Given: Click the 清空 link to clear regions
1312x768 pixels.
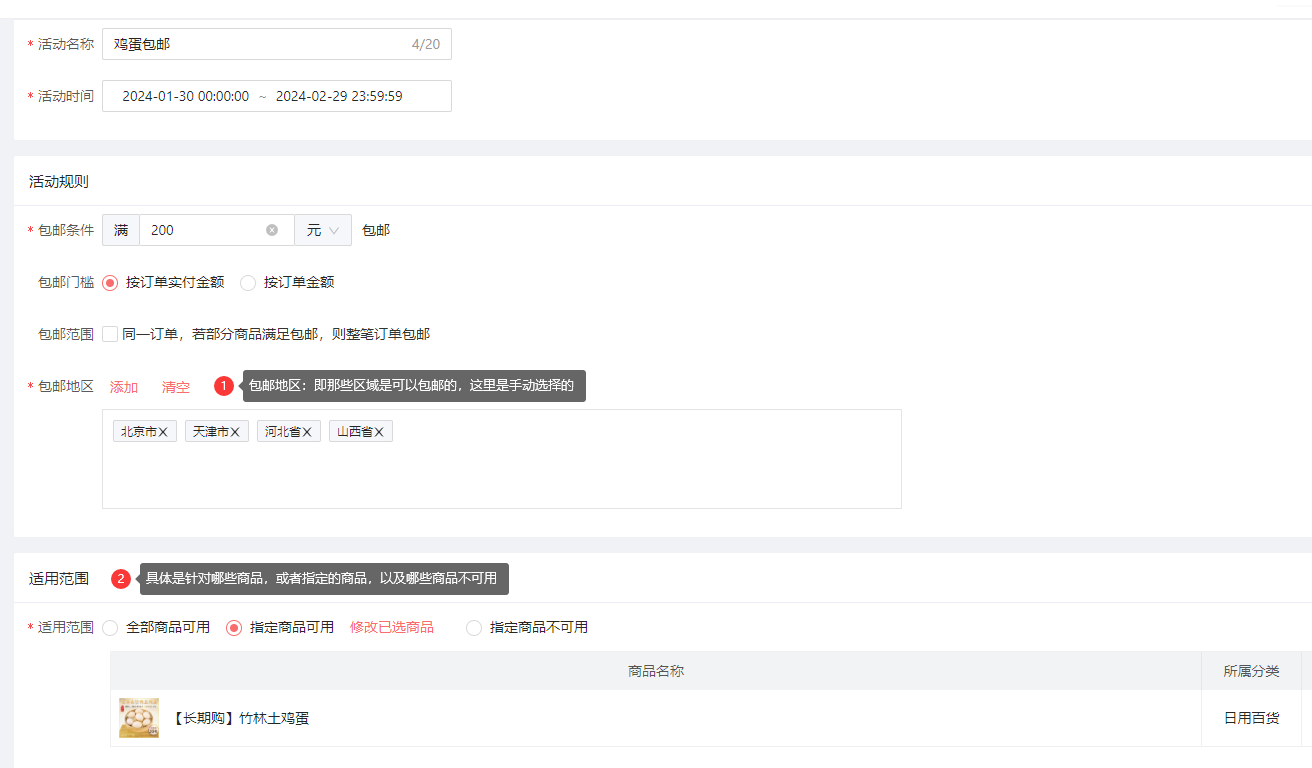Looking at the screenshot, I should [x=176, y=387].
